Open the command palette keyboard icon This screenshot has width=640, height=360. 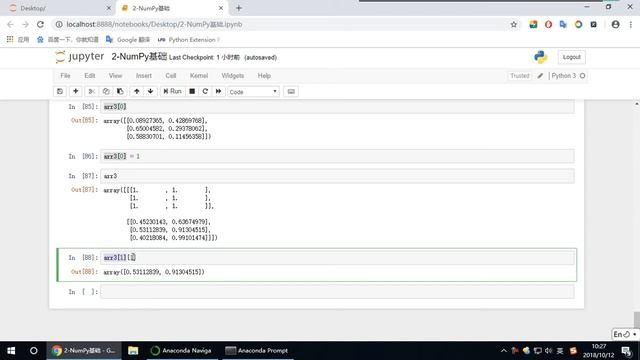click(291, 91)
